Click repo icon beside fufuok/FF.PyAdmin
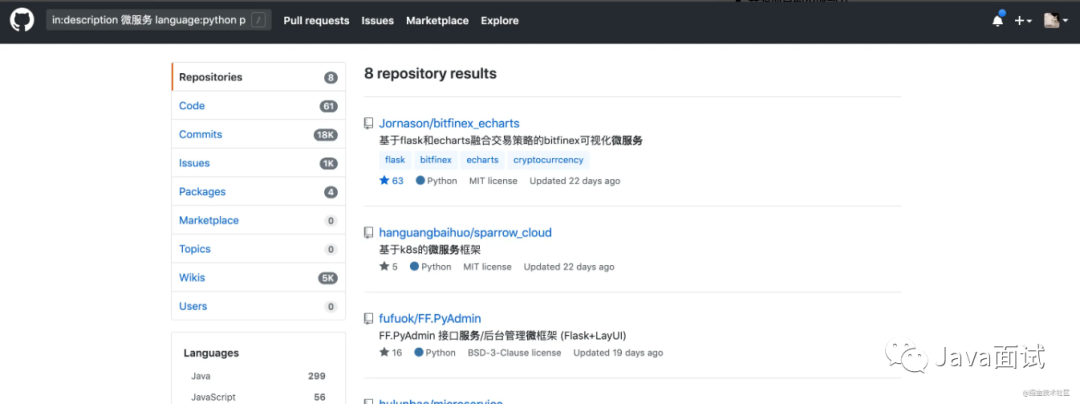The height and width of the screenshot is (404, 1080). click(x=368, y=319)
